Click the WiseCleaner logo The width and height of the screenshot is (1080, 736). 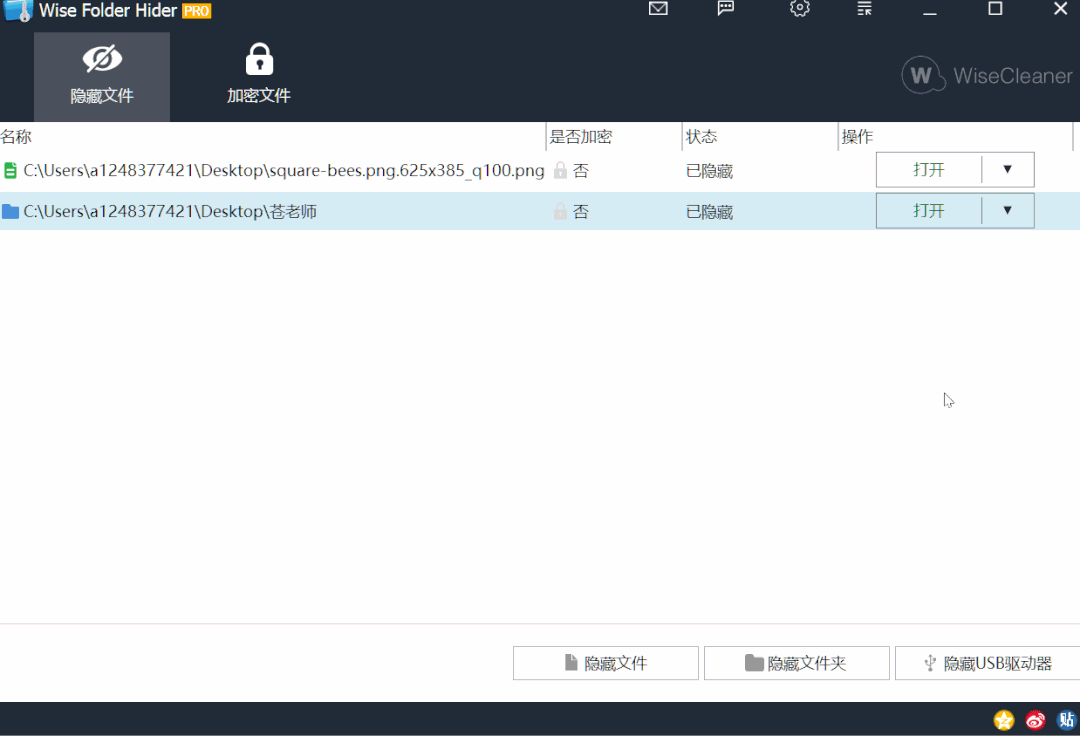(986, 76)
